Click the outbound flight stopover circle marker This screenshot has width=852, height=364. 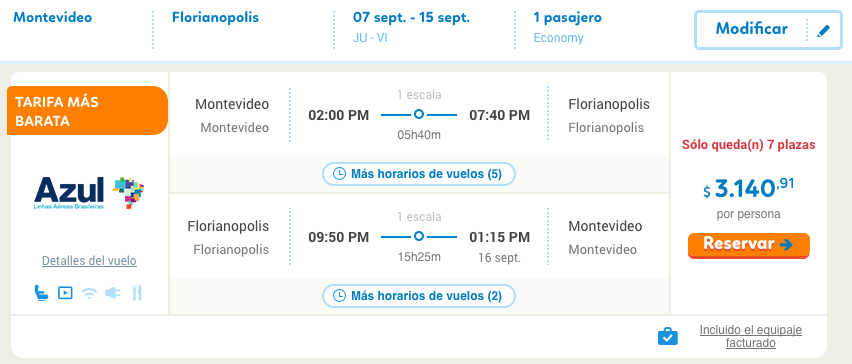tap(418, 115)
